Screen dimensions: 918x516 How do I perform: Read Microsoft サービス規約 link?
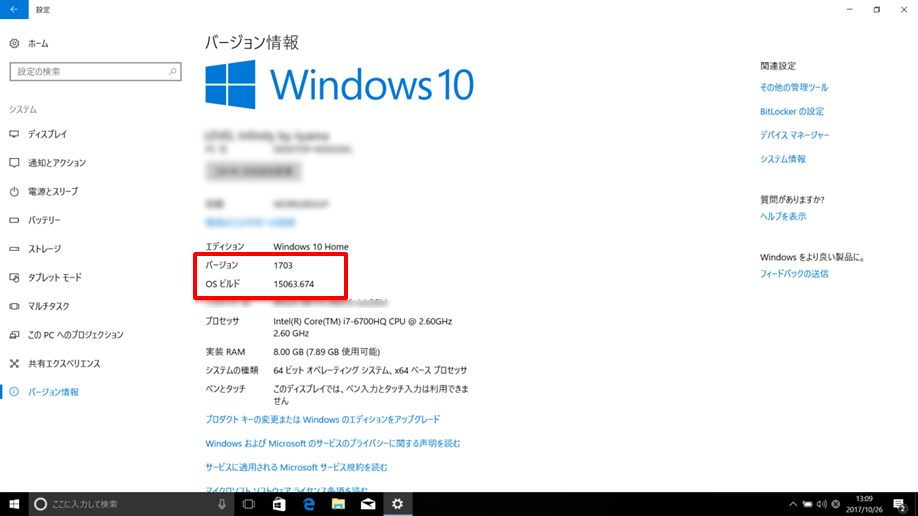point(296,467)
